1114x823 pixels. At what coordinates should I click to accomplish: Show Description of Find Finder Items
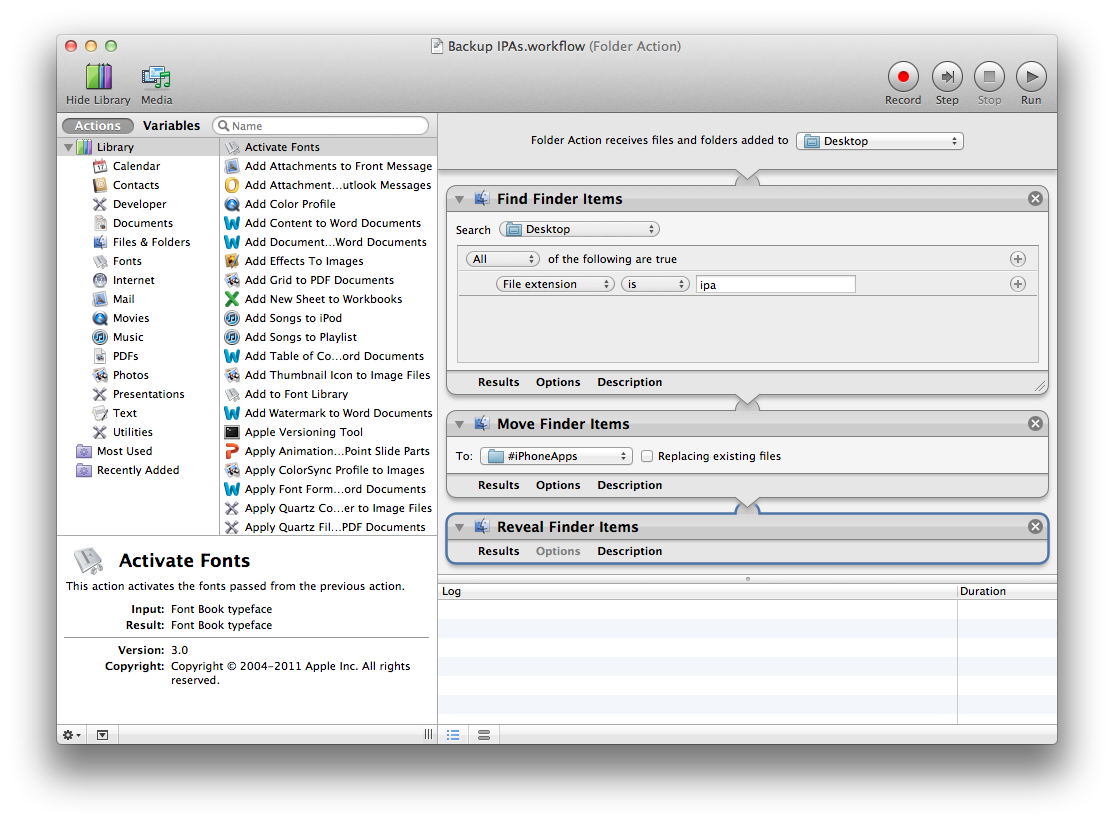(629, 382)
